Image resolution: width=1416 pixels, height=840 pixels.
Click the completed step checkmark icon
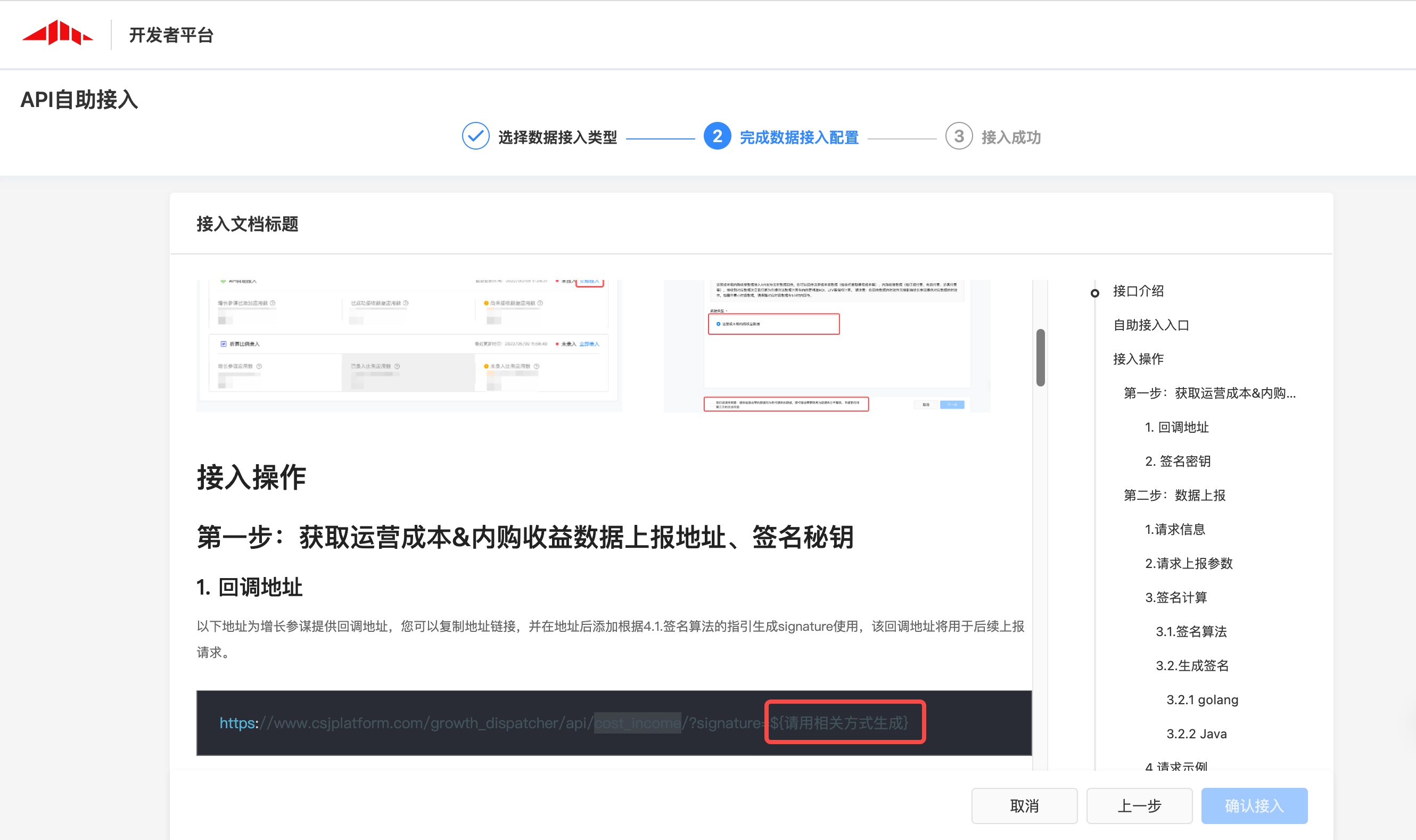tap(475, 136)
